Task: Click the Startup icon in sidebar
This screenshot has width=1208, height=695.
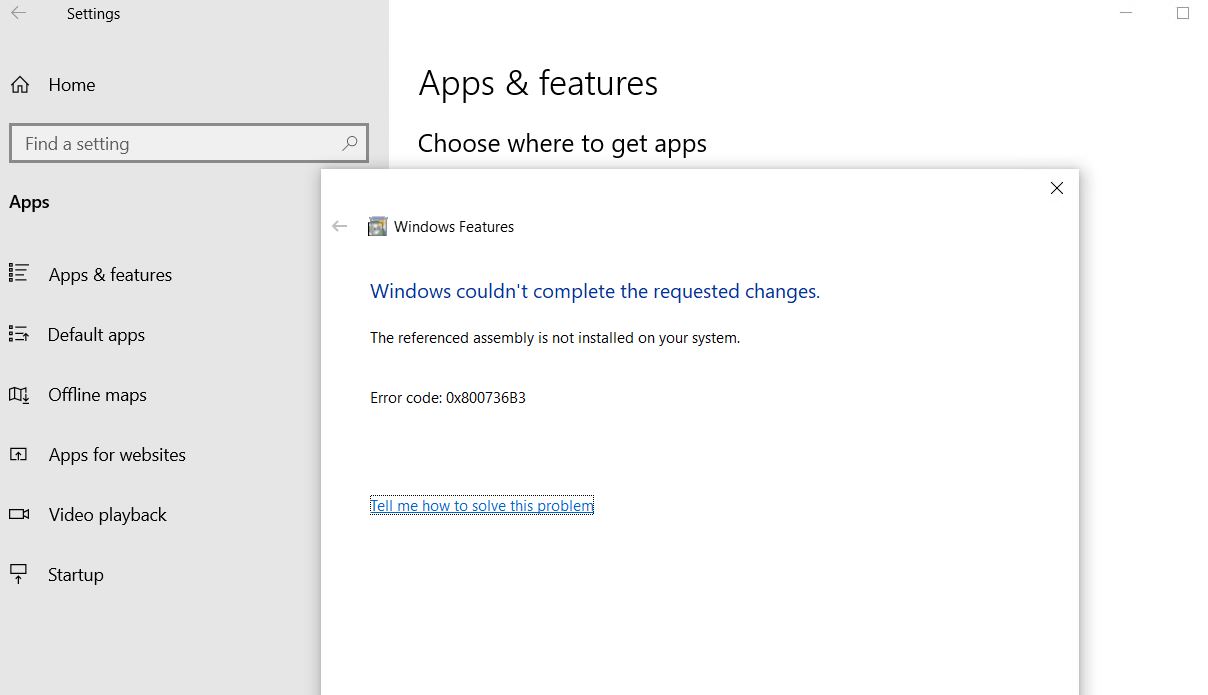Action: click(x=21, y=574)
